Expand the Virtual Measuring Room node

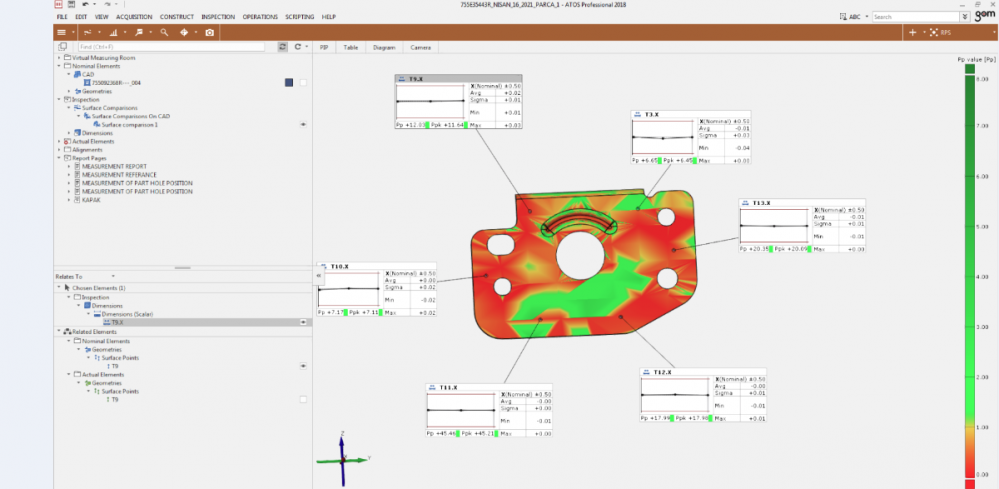[x=58, y=58]
